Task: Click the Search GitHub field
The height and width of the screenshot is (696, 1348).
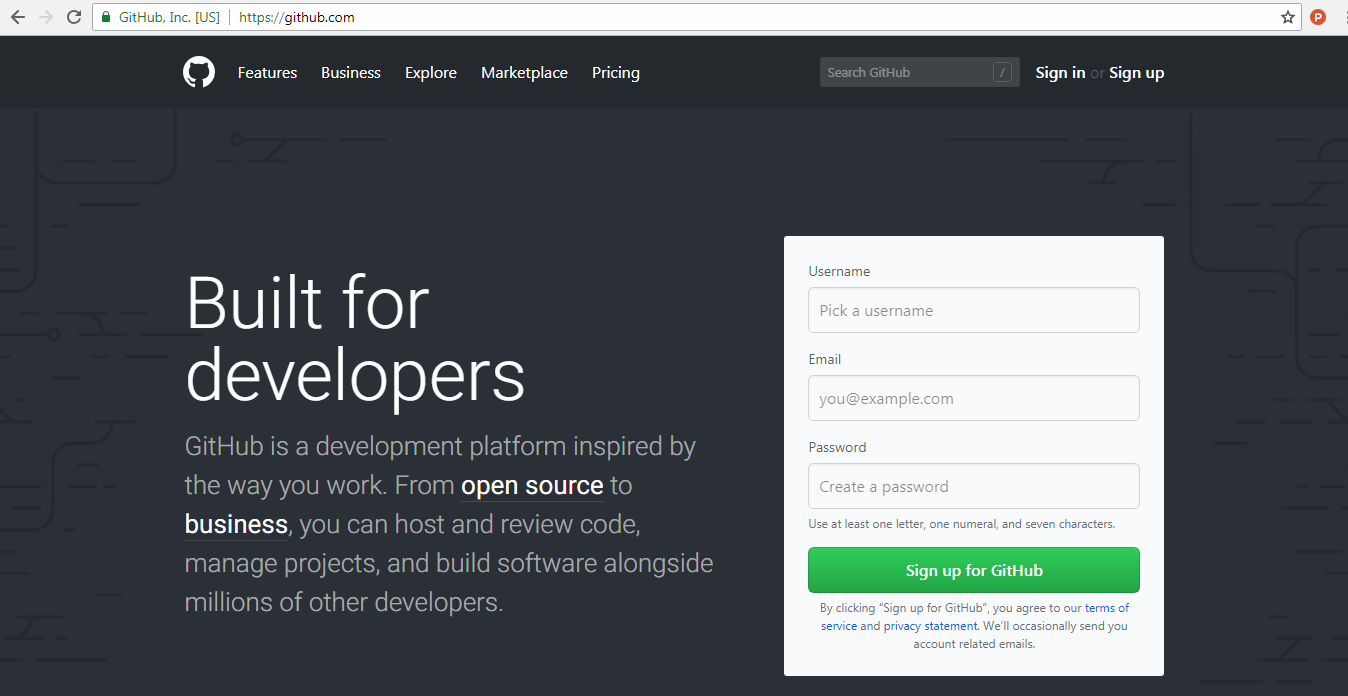Action: point(920,72)
